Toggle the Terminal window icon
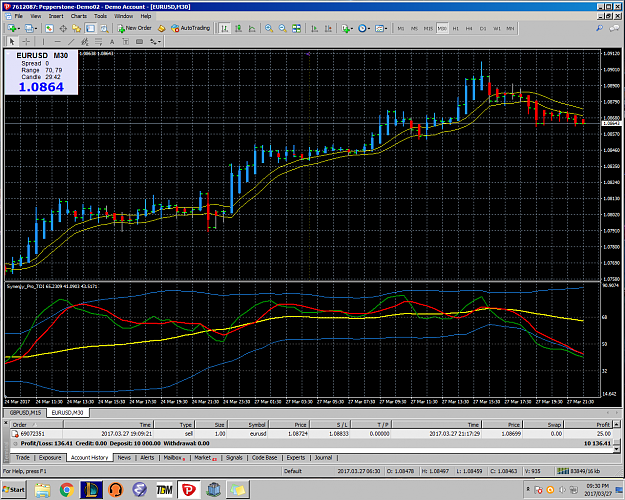 pyautogui.click(x=90, y=28)
